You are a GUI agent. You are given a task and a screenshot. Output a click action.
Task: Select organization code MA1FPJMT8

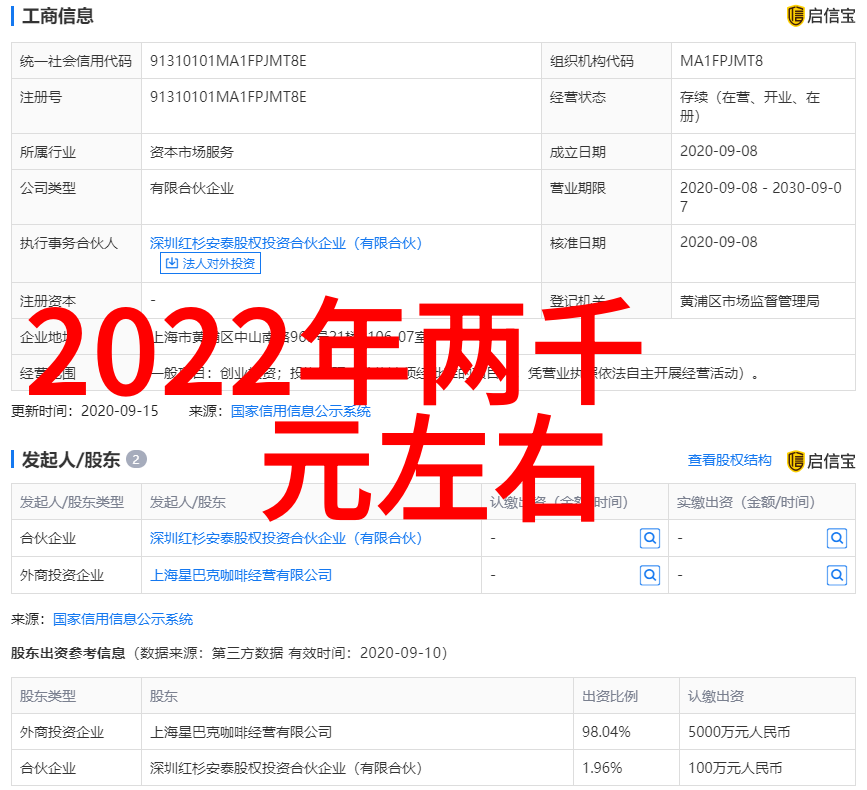tap(721, 61)
